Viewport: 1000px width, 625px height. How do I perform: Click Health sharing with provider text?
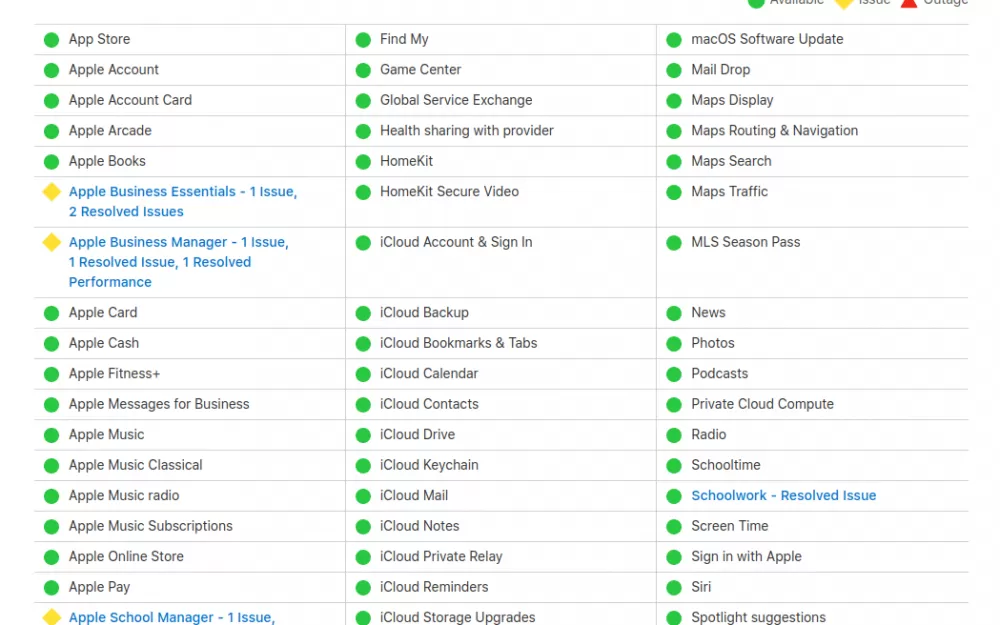(467, 131)
